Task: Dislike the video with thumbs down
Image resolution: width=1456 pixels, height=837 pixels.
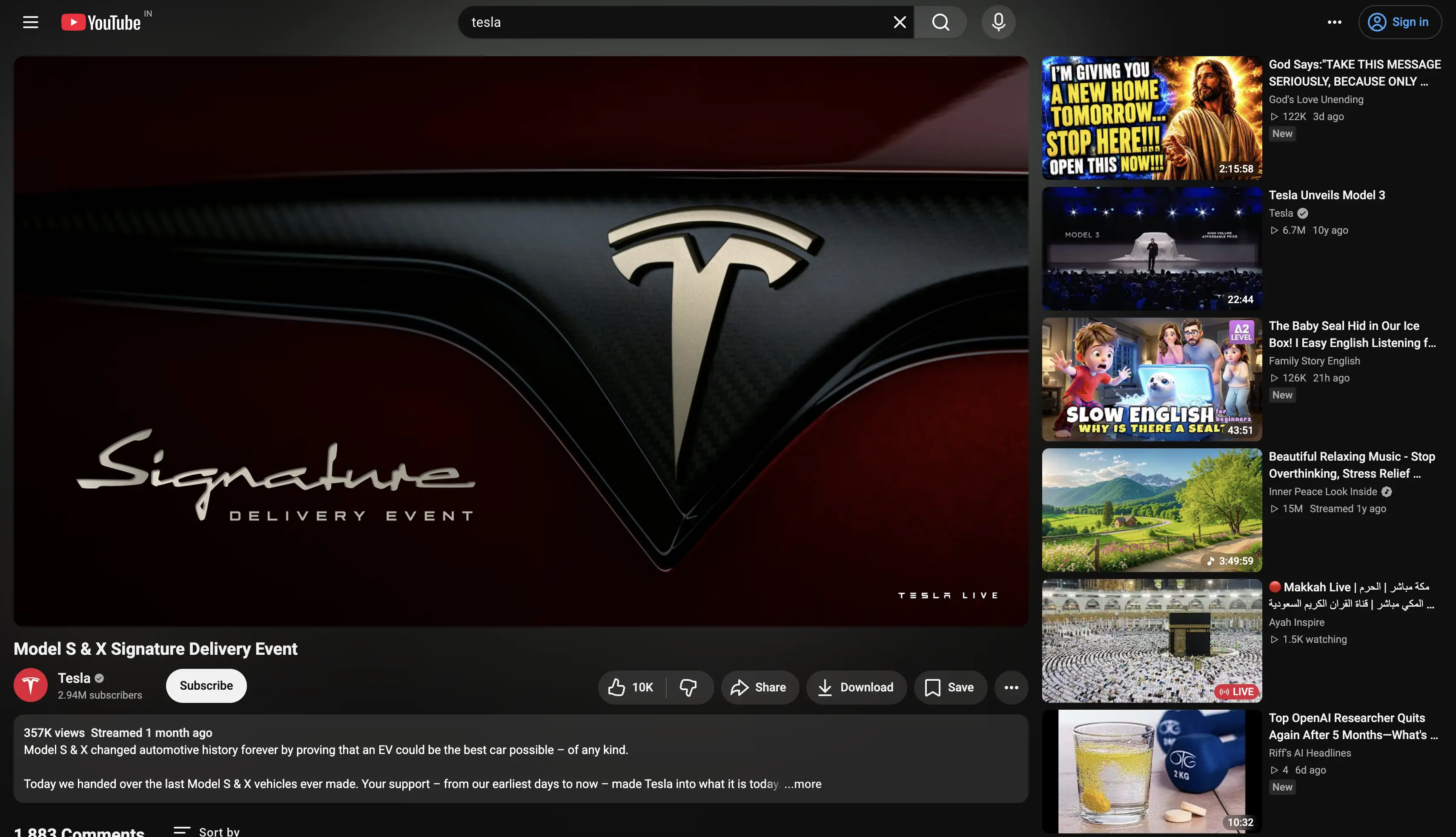Action: [689, 688]
